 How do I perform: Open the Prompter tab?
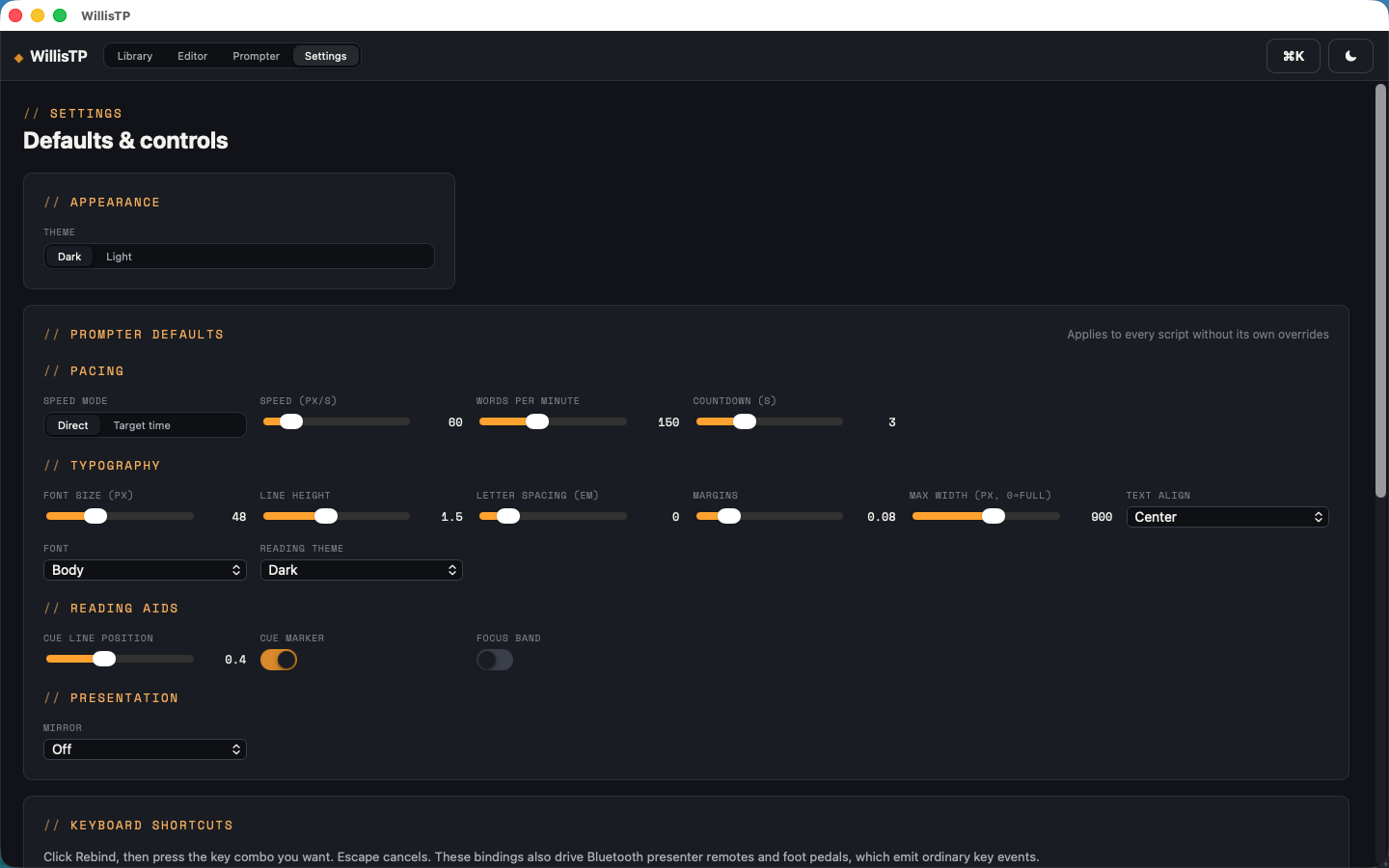[256, 56]
